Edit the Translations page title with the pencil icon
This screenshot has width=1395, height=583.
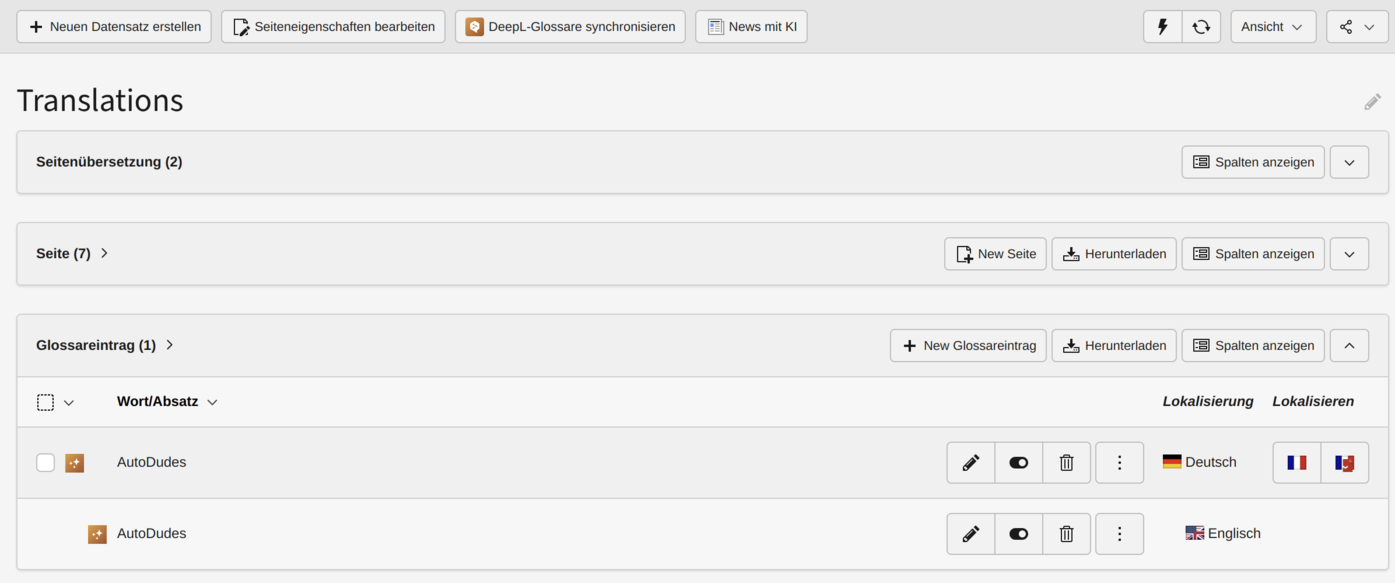point(1373,102)
